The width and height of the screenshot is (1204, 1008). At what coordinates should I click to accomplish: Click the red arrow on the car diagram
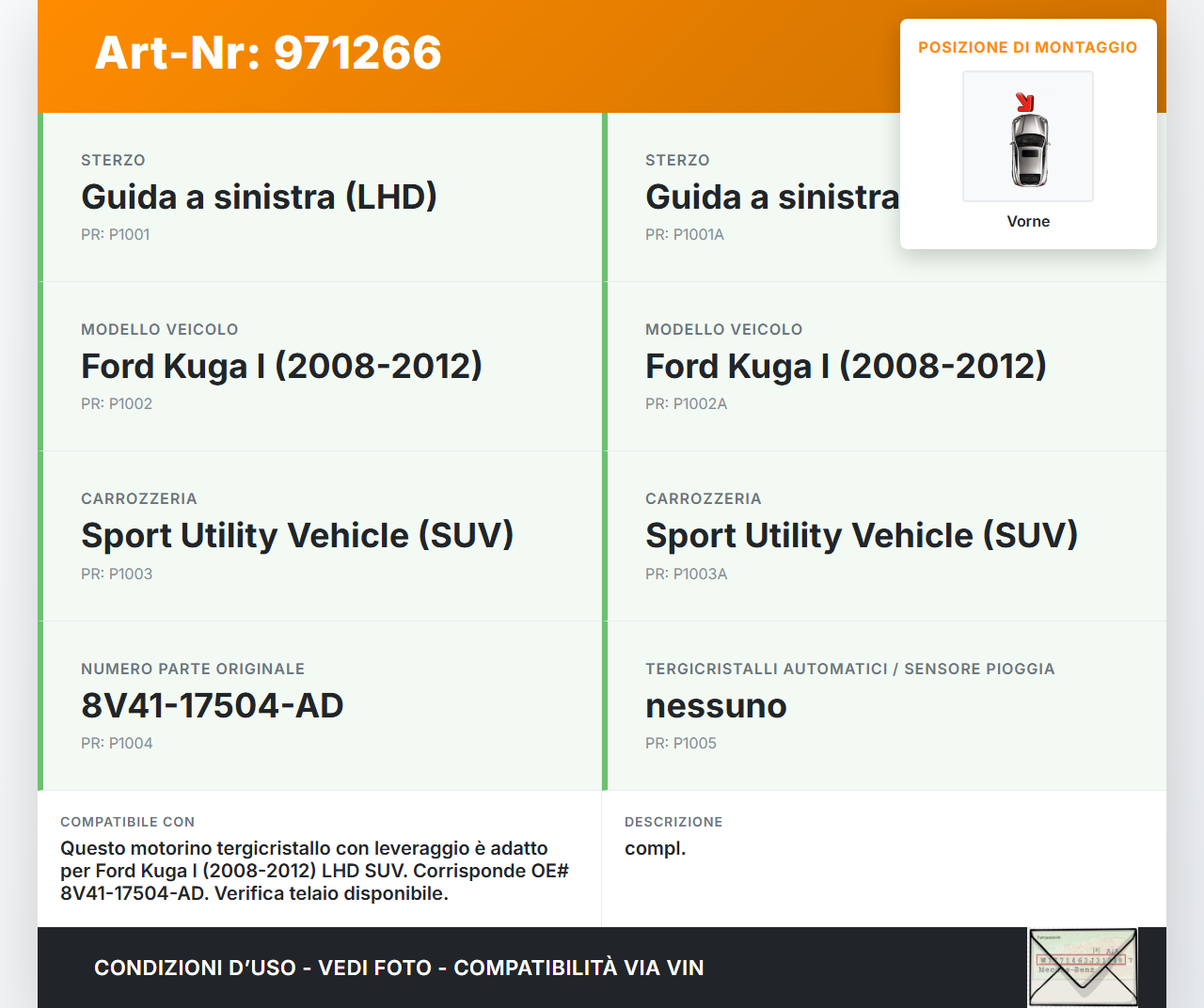1025,102
